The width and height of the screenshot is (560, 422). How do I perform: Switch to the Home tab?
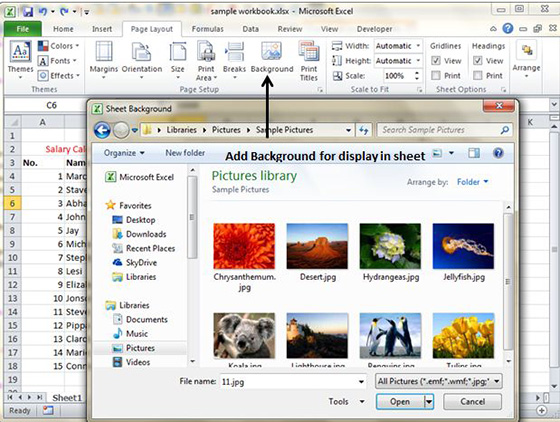(x=63, y=29)
